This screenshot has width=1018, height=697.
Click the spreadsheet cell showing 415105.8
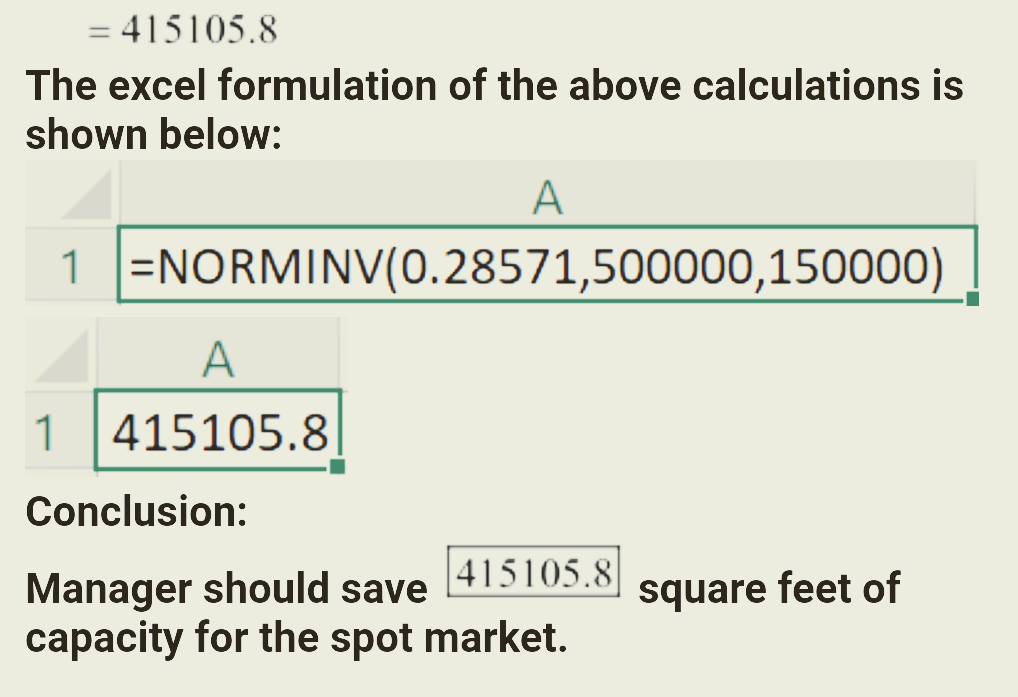tap(218, 432)
